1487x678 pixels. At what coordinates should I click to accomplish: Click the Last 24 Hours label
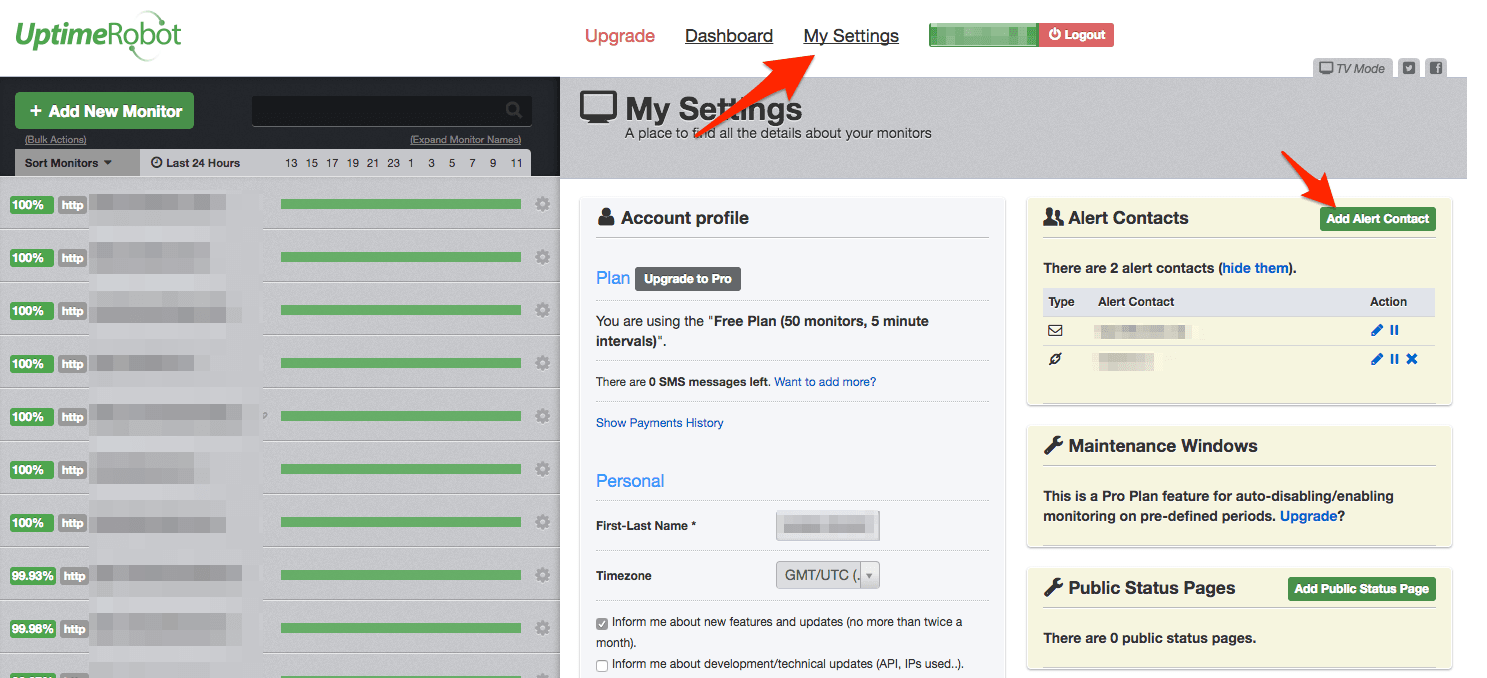[203, 163]
